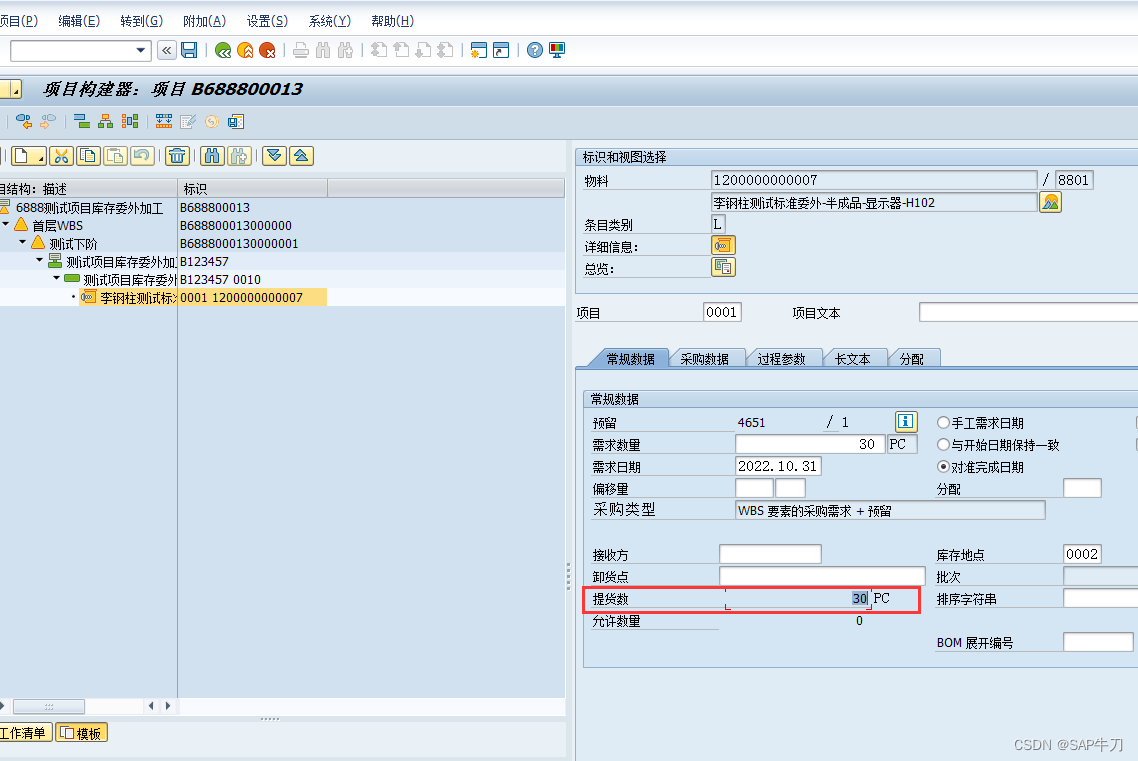Click the 详细信息 detail icon button
This screenshot has height=761, width=1138.
723,246
